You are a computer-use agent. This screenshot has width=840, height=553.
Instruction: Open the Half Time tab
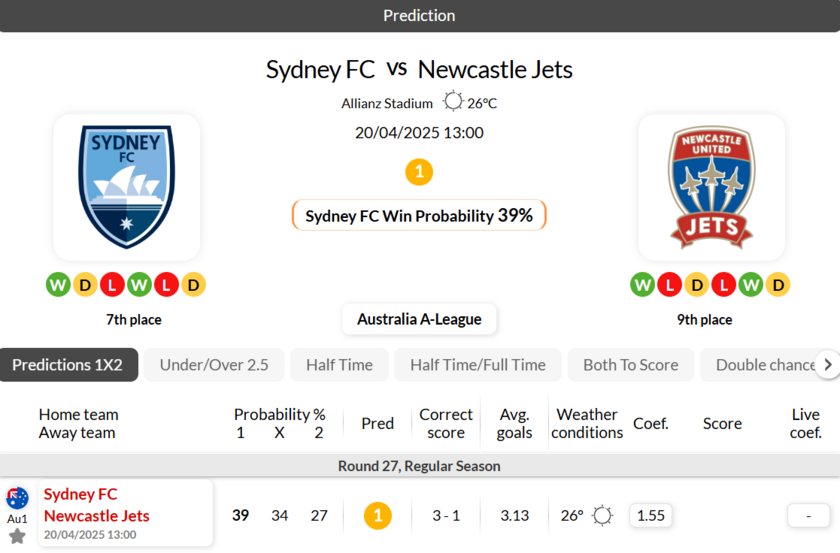339,365
